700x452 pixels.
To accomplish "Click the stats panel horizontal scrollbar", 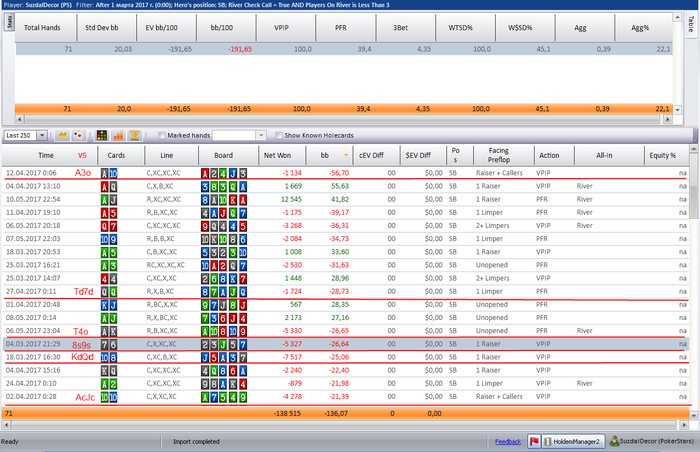I will tap(343, 119).
